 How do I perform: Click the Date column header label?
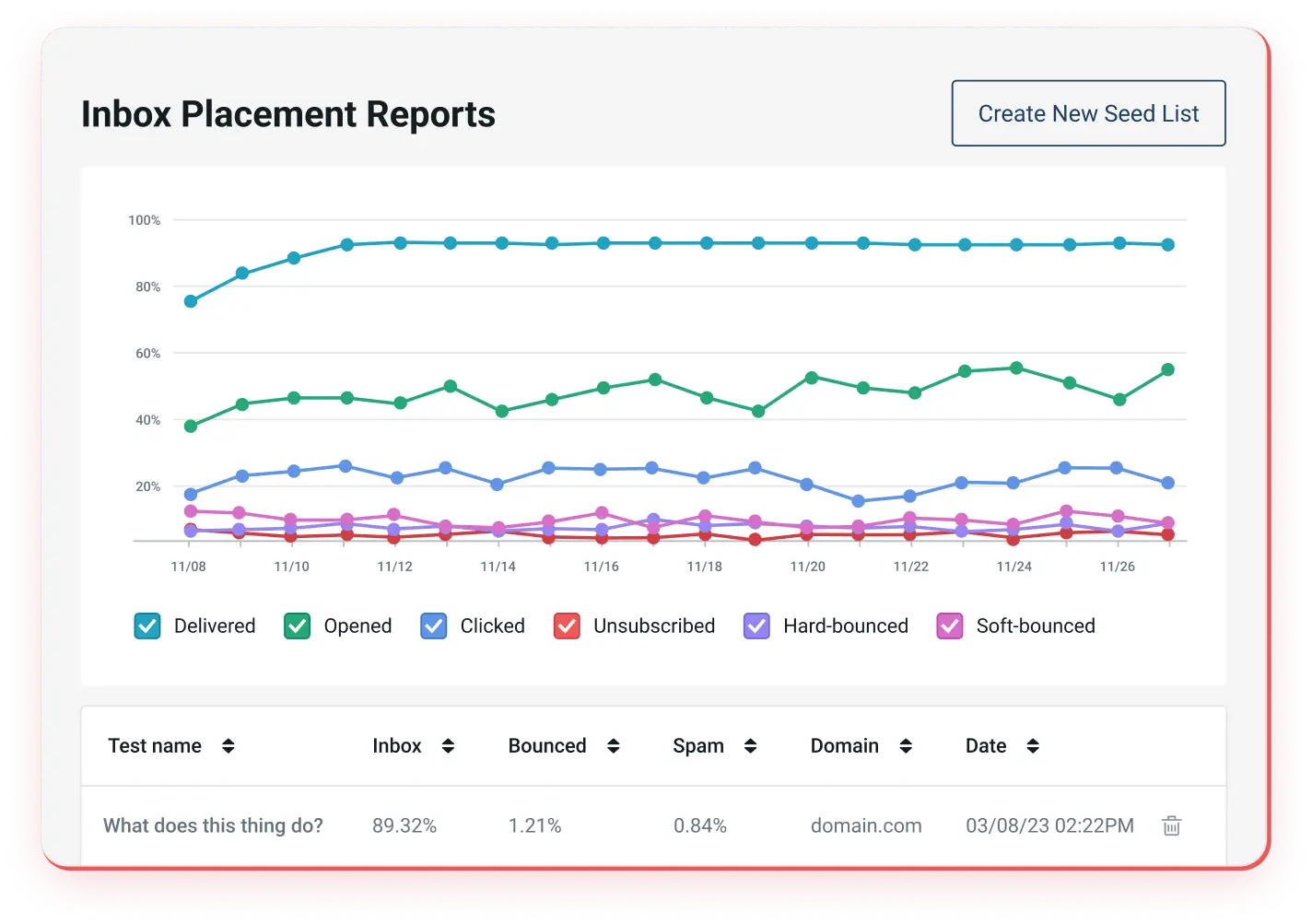coord(985,746)
